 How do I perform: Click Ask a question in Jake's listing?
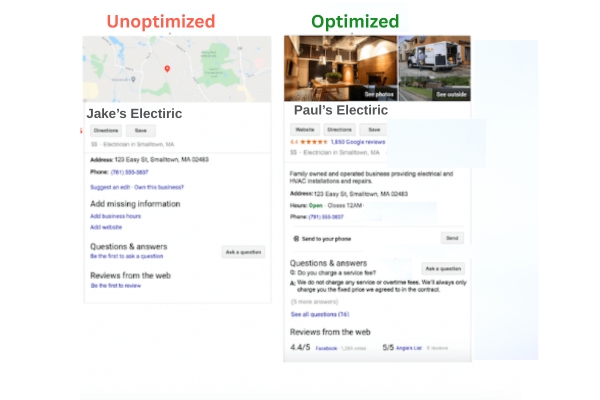pyautogui.click(x=243, y=252)
